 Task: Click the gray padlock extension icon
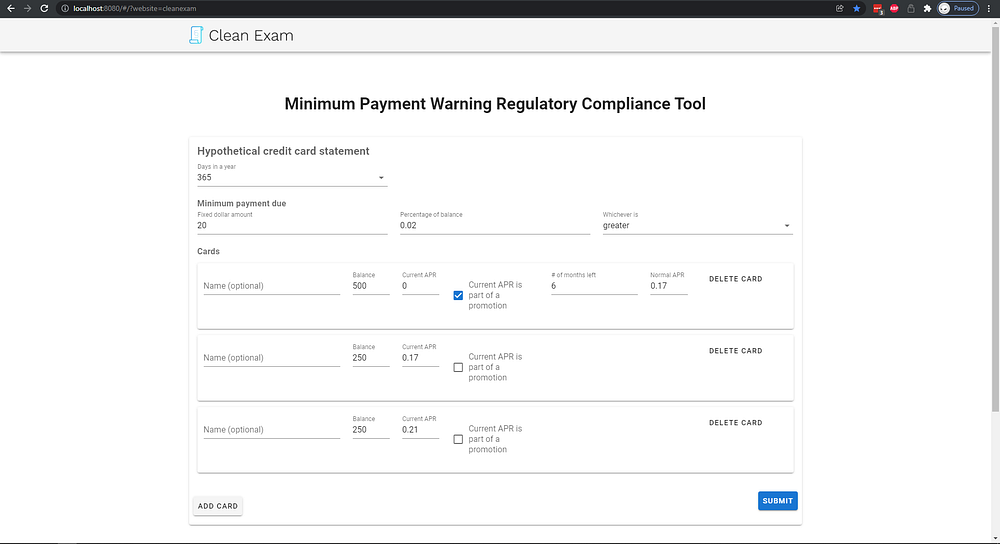pyautogui.click(x=911, y=8)
